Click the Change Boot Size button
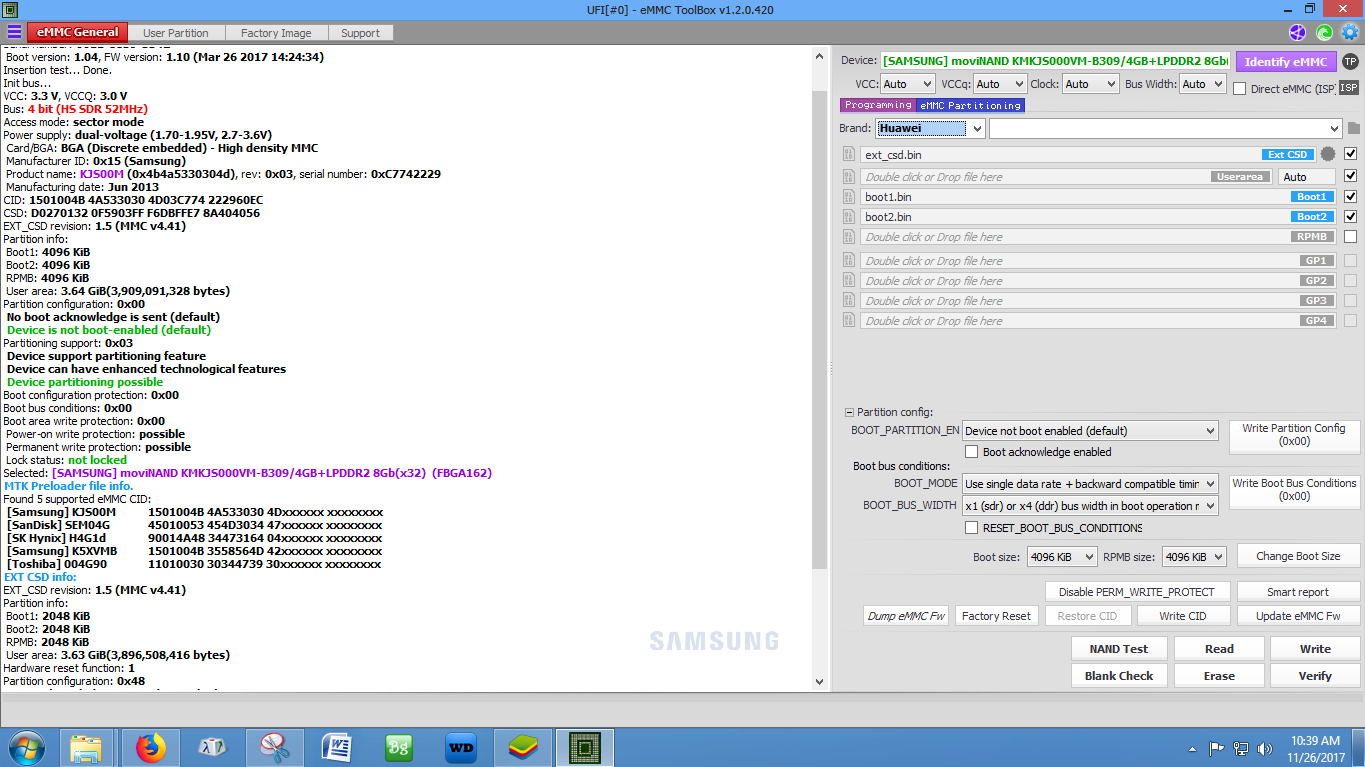 click(x=1298, y=556)
